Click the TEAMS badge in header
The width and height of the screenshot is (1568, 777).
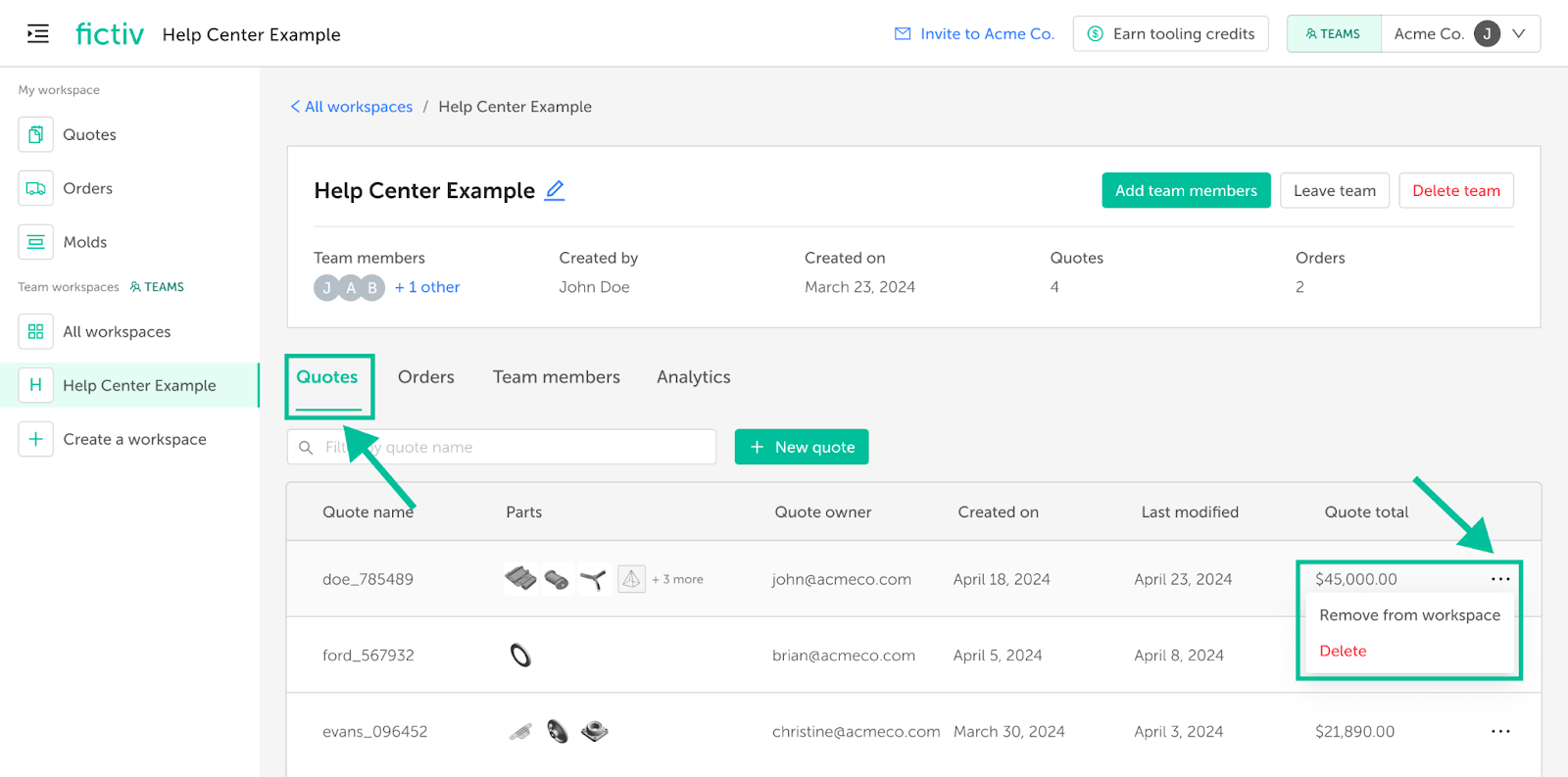[1334, 34]
